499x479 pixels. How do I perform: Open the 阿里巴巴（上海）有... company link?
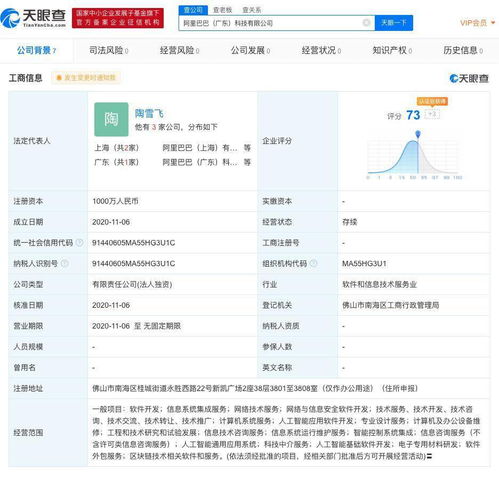point(200,148)
